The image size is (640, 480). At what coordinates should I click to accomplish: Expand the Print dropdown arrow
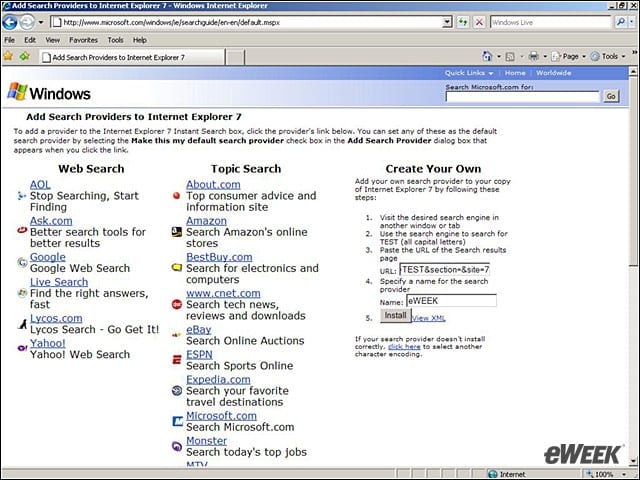[545, 57]
